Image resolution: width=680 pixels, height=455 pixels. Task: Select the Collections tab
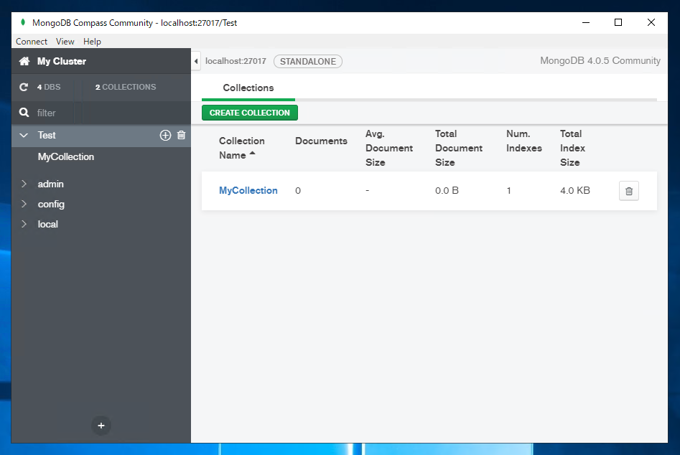[x=248, y=88]
